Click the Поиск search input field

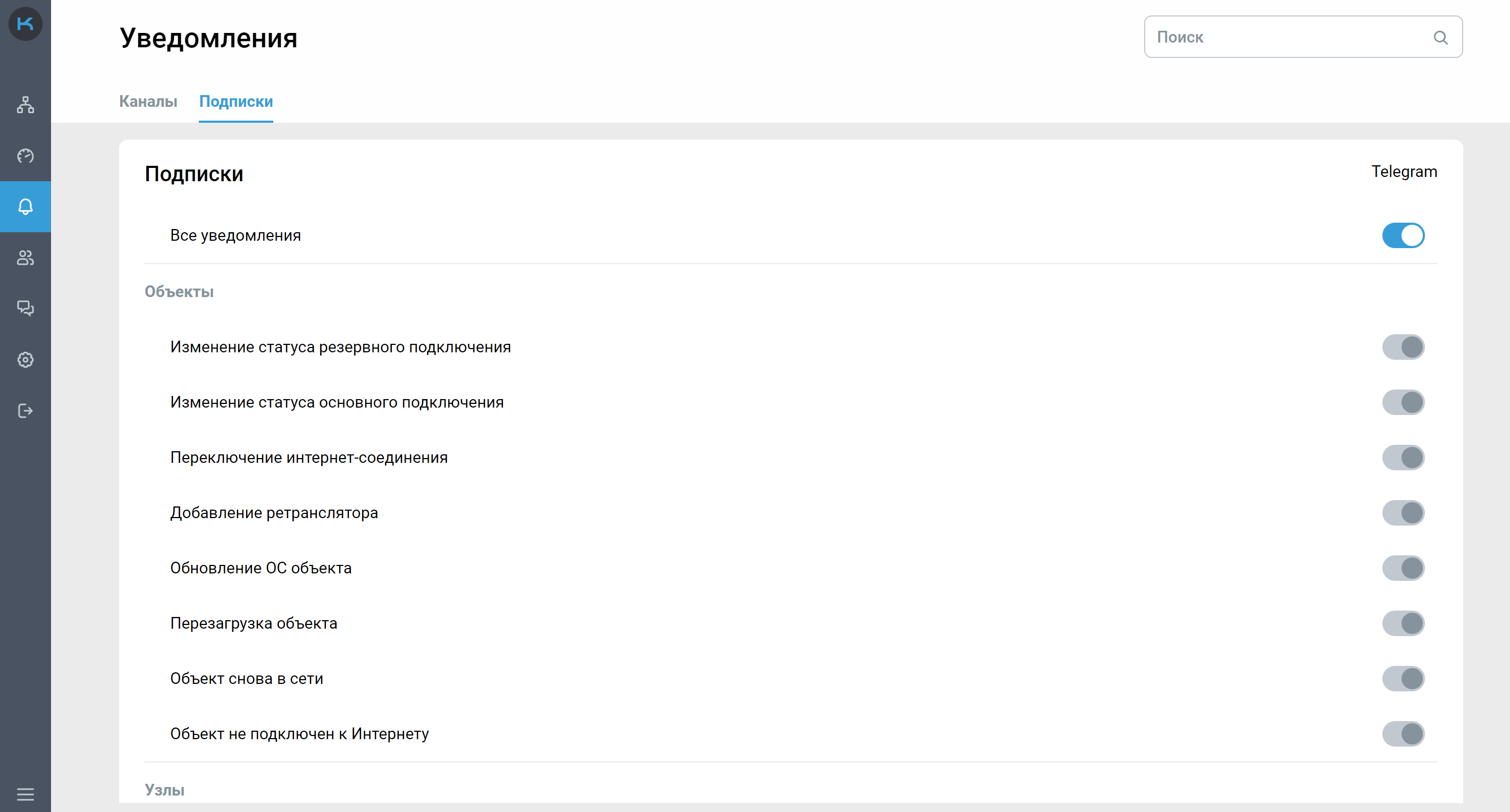pos(1289,38)
